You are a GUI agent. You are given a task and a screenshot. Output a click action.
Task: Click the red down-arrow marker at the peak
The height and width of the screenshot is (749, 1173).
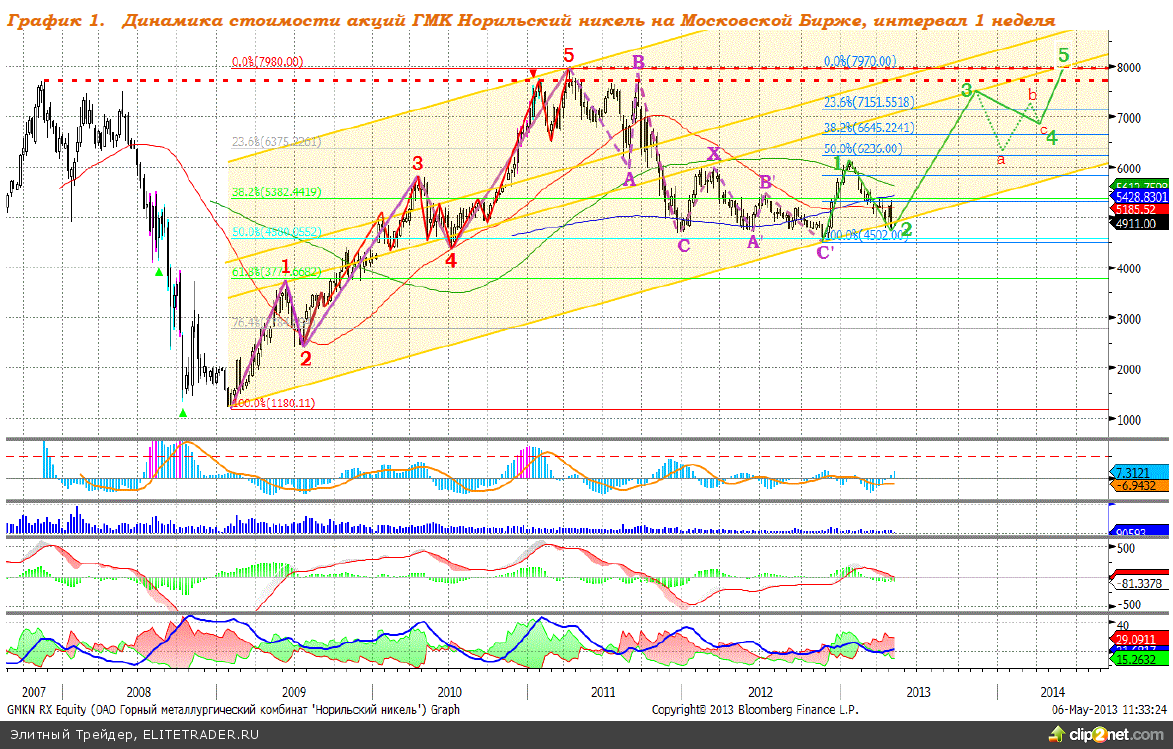tap(535, 73)
